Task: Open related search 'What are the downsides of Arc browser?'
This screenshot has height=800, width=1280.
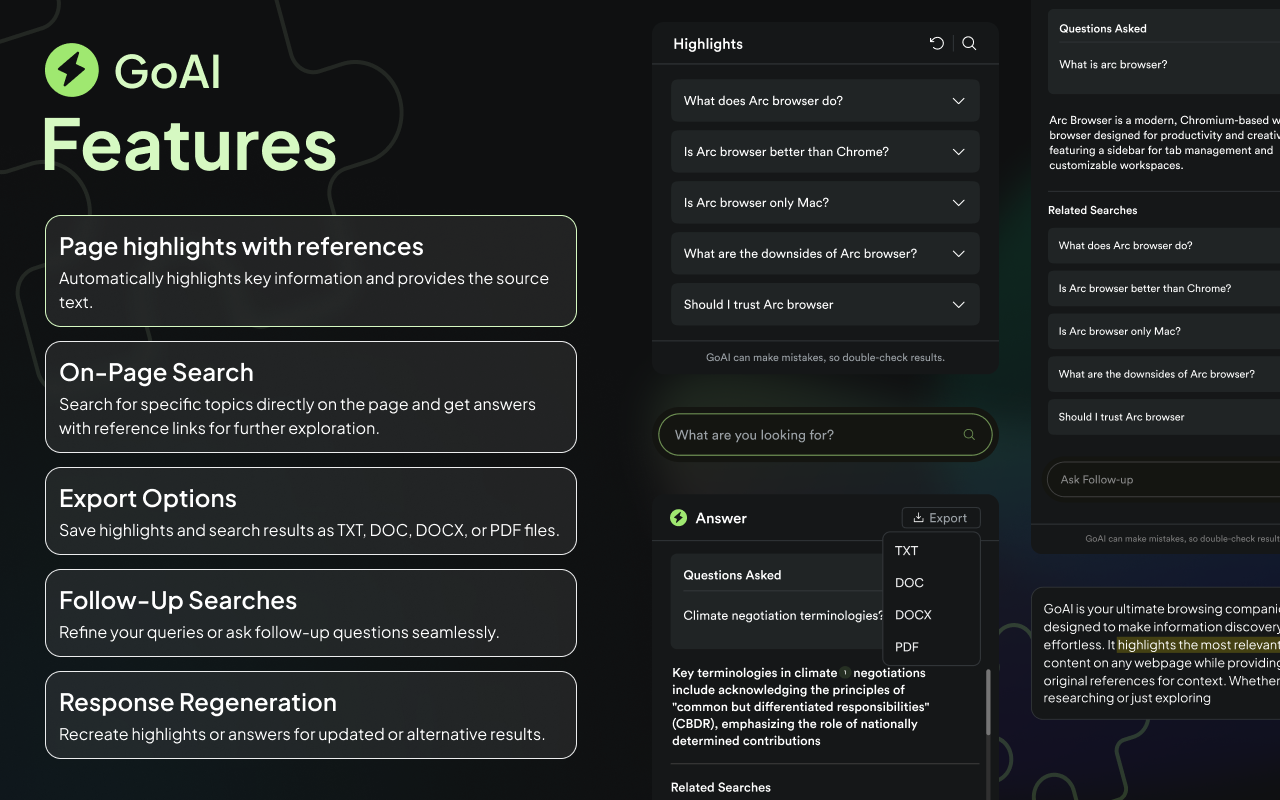Action: tap(1164, 375)
